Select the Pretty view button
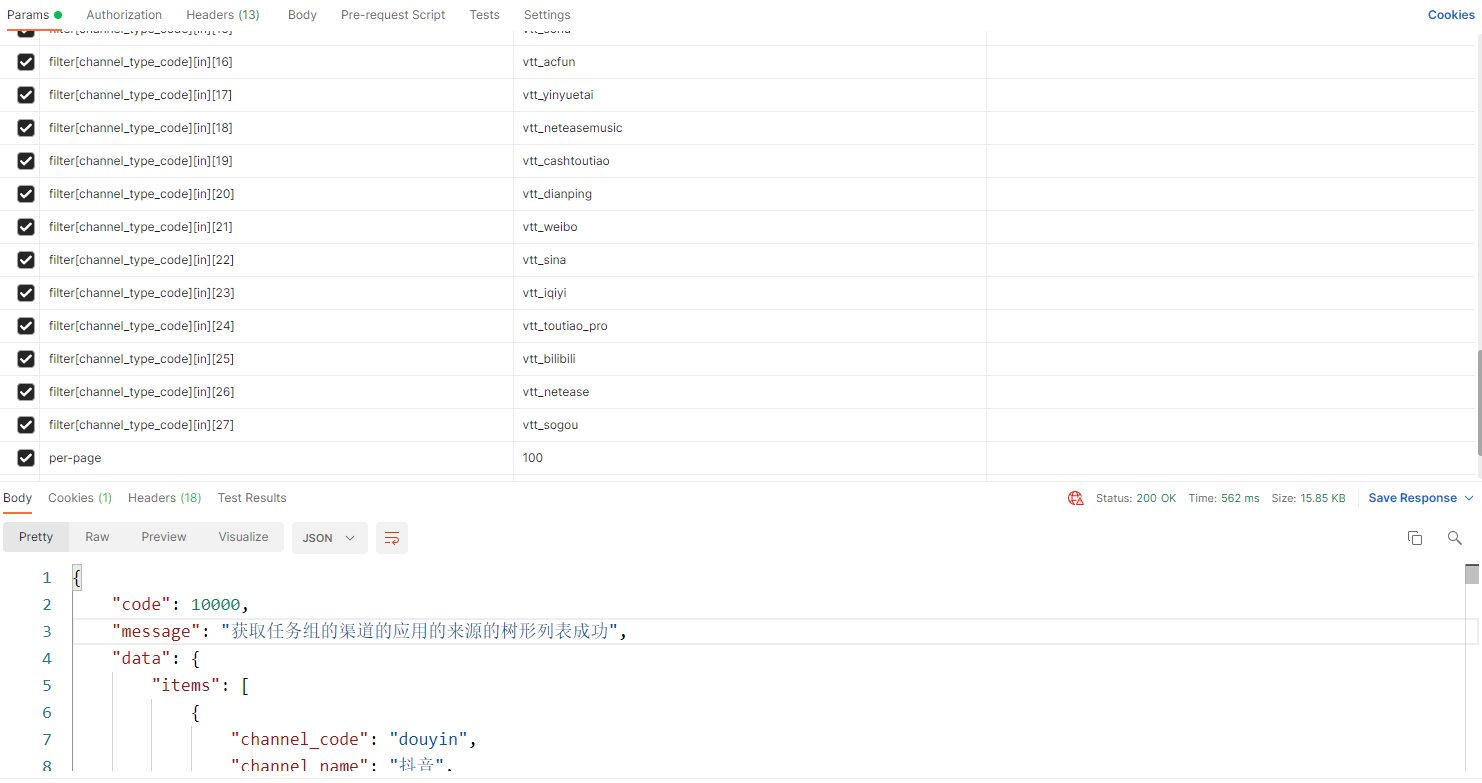1482x783 pixels. coord(36,537)
